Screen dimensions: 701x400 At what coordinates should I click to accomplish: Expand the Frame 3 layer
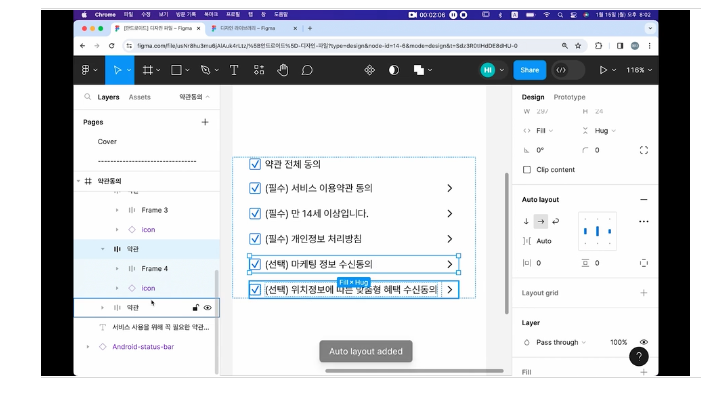point(117,210)
